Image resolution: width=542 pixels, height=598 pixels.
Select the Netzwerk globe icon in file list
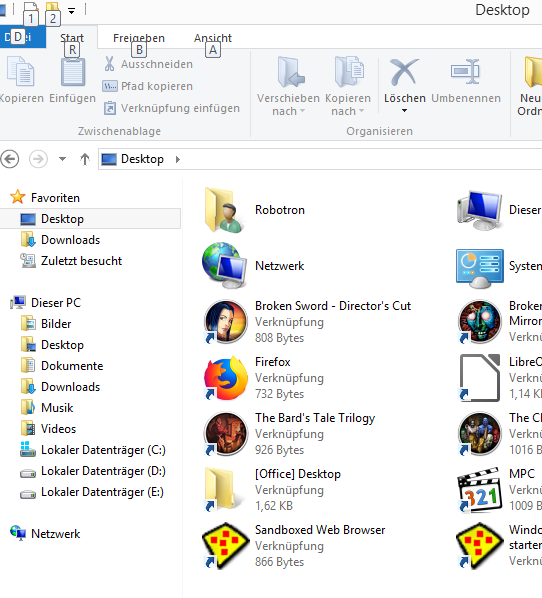(x=224, y=265)
